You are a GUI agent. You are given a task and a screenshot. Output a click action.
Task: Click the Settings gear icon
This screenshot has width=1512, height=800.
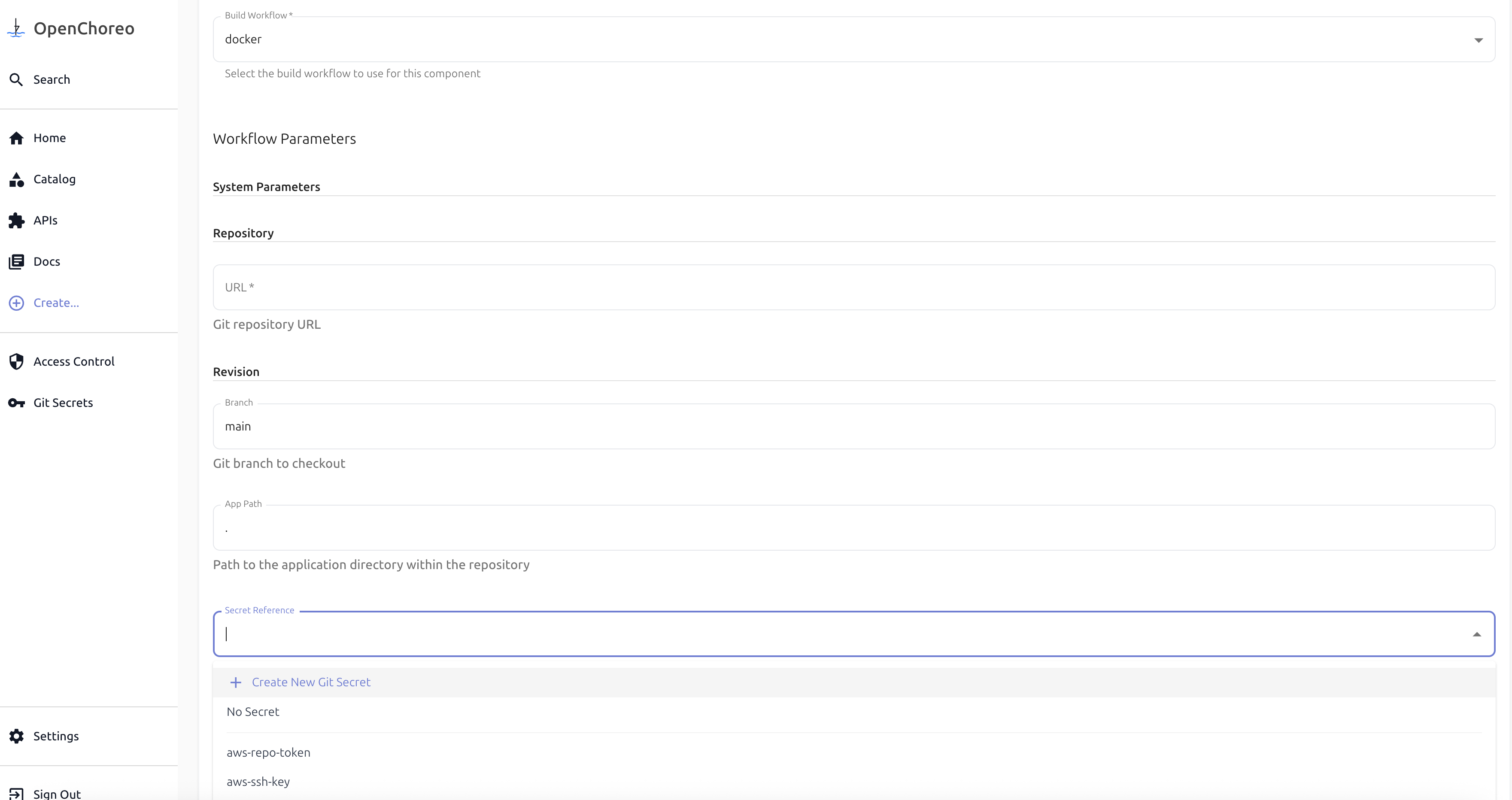16,736
